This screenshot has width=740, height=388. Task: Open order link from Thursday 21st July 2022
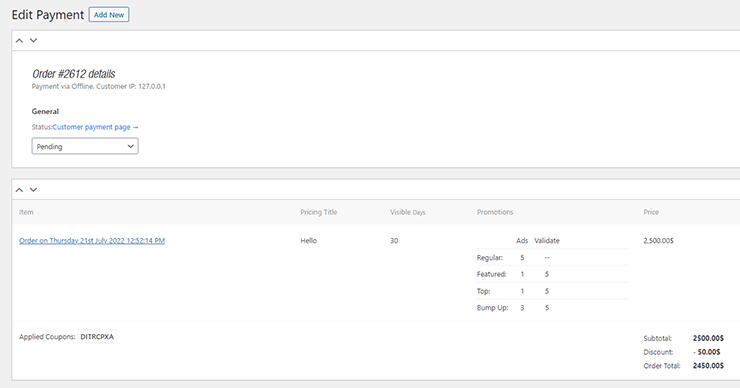92,241
